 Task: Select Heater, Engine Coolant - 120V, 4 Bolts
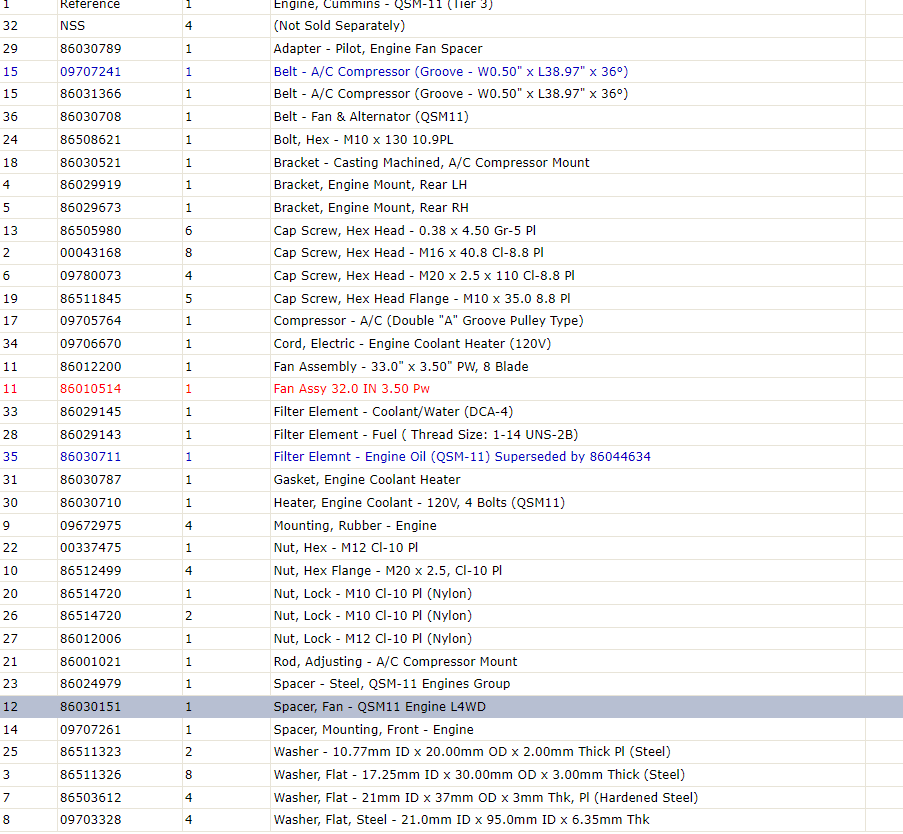pyautogui.click(x=419, y=503)
